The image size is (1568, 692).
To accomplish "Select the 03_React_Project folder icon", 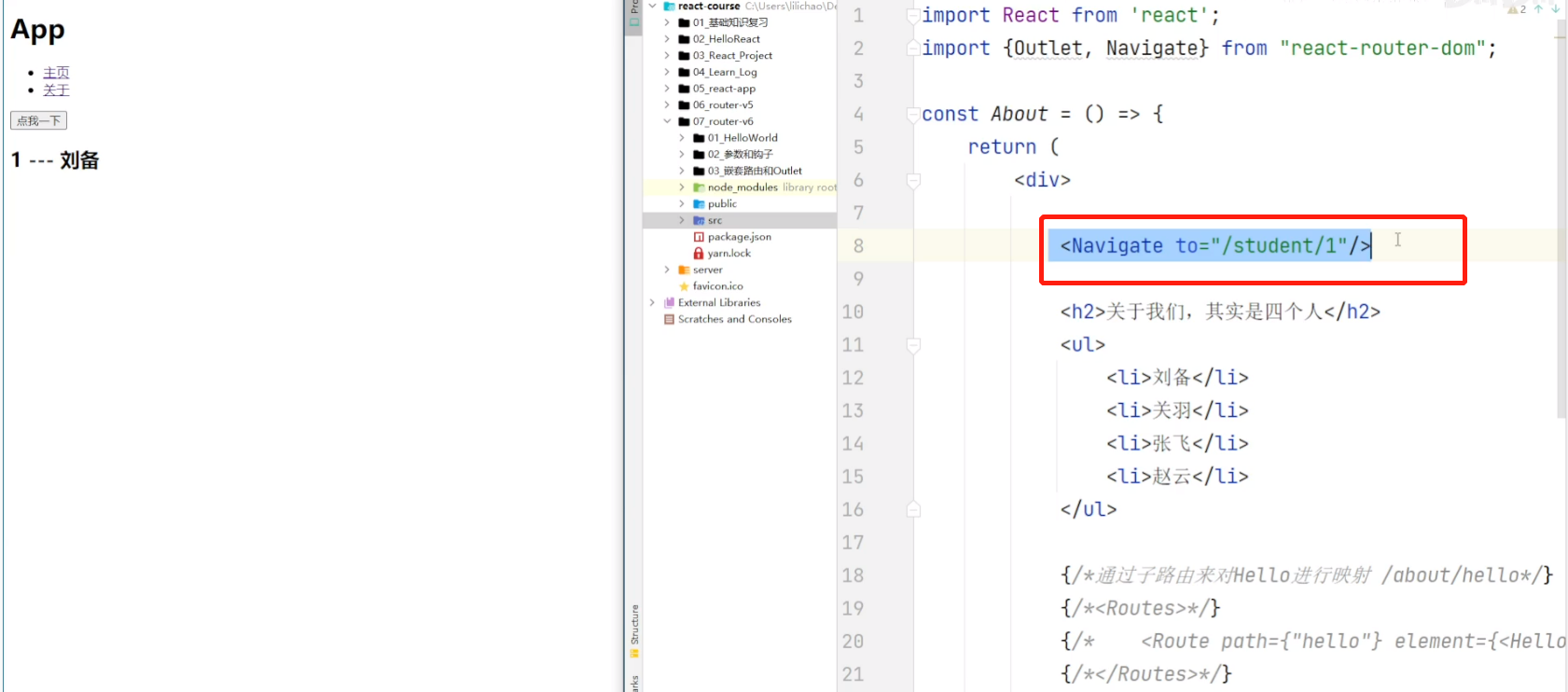I will (x=684, y=56).
